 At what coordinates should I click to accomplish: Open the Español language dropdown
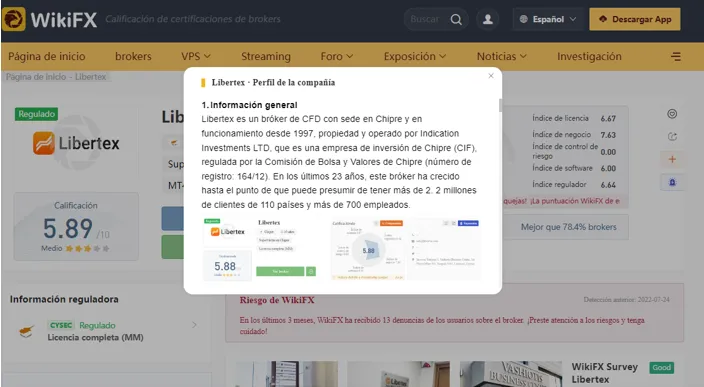[x=548, y=19]
